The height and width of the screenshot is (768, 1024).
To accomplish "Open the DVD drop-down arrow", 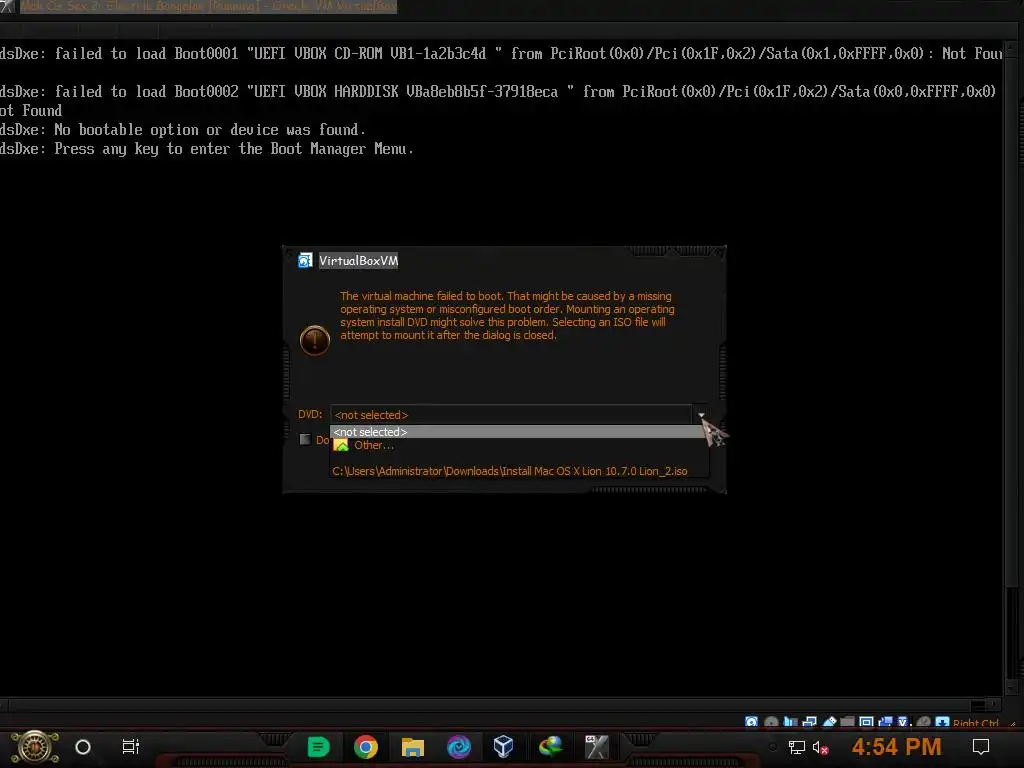I will (x=701, y=415).
